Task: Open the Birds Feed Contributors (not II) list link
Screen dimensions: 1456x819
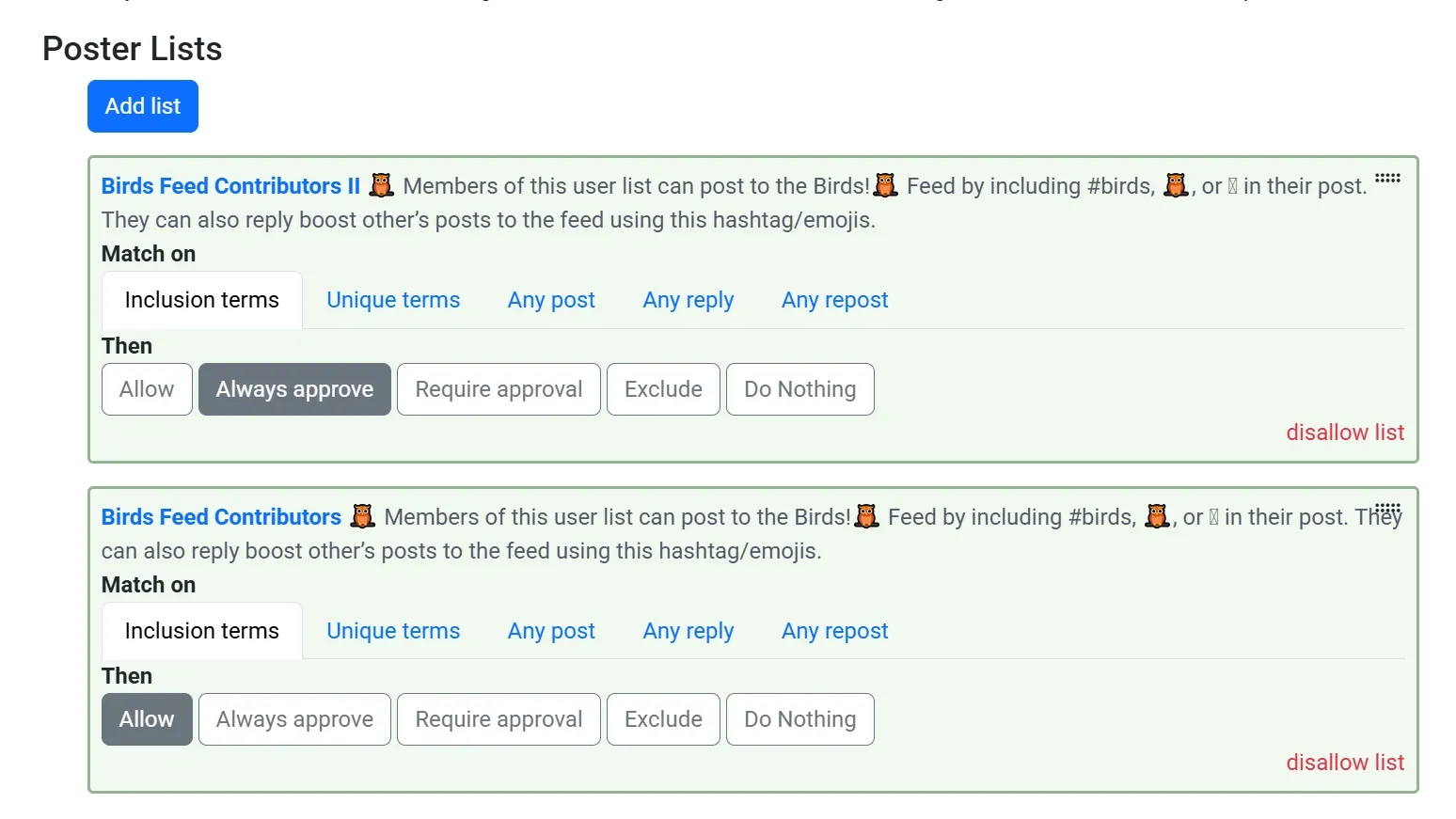Action: tap(221, 517)
